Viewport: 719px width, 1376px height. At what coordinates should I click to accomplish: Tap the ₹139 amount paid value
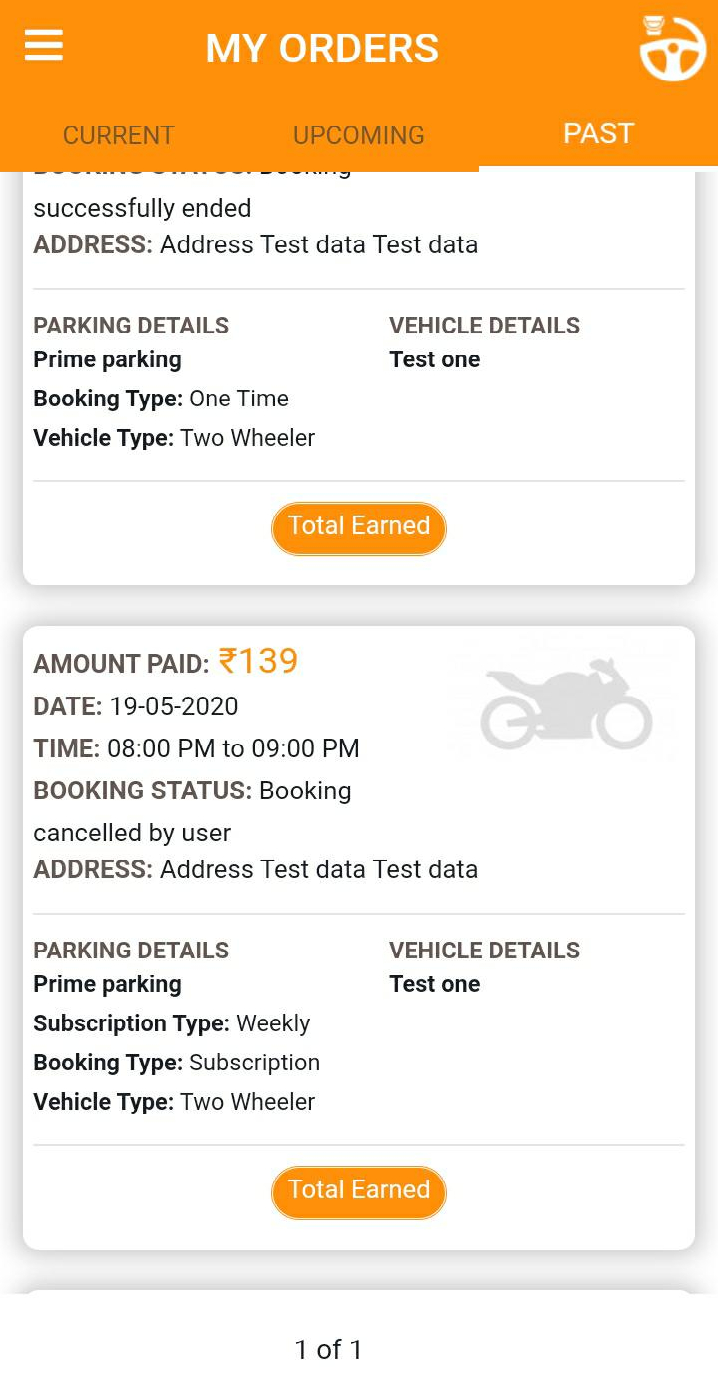click(258, 661)
